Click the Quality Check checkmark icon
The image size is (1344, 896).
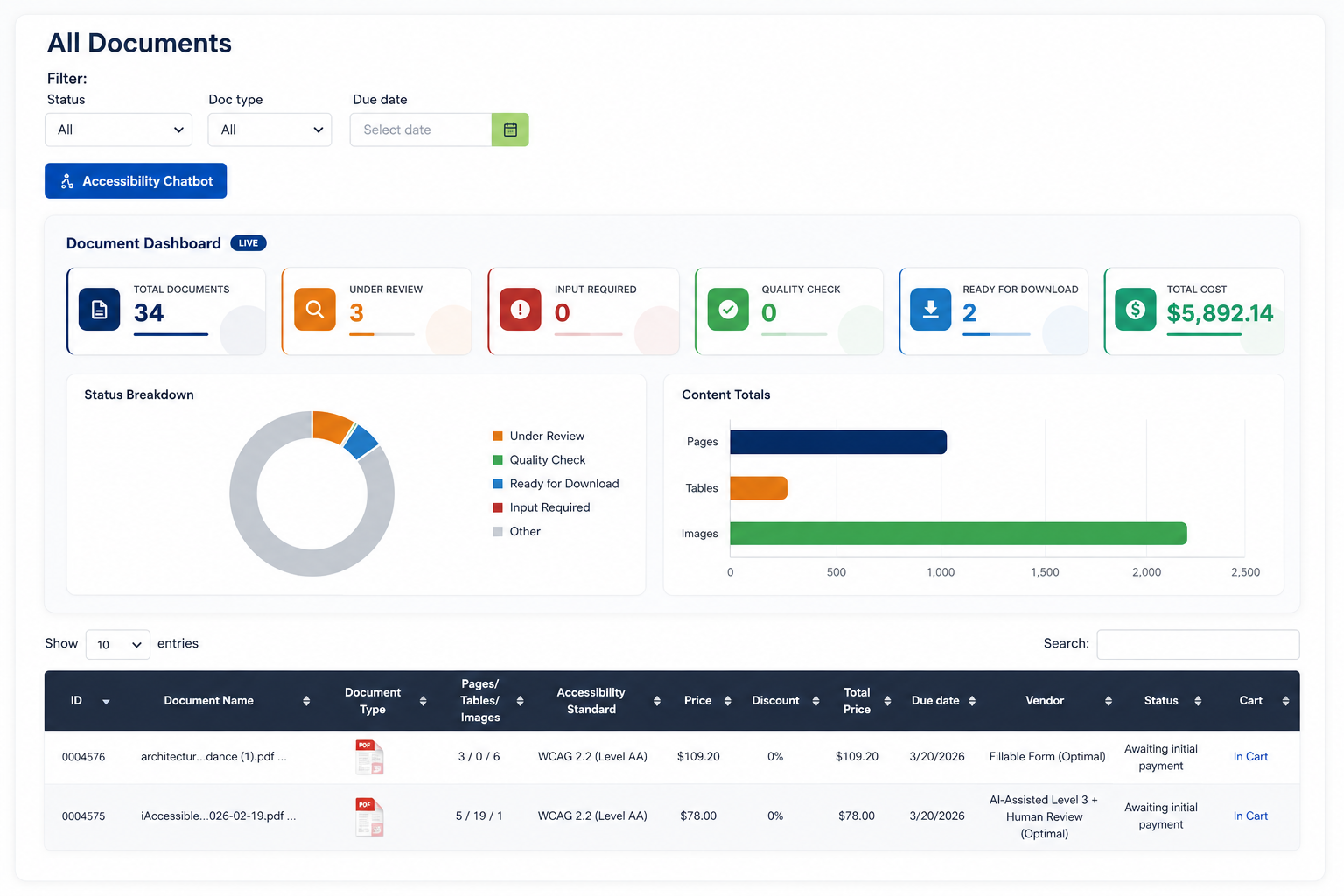728,310
